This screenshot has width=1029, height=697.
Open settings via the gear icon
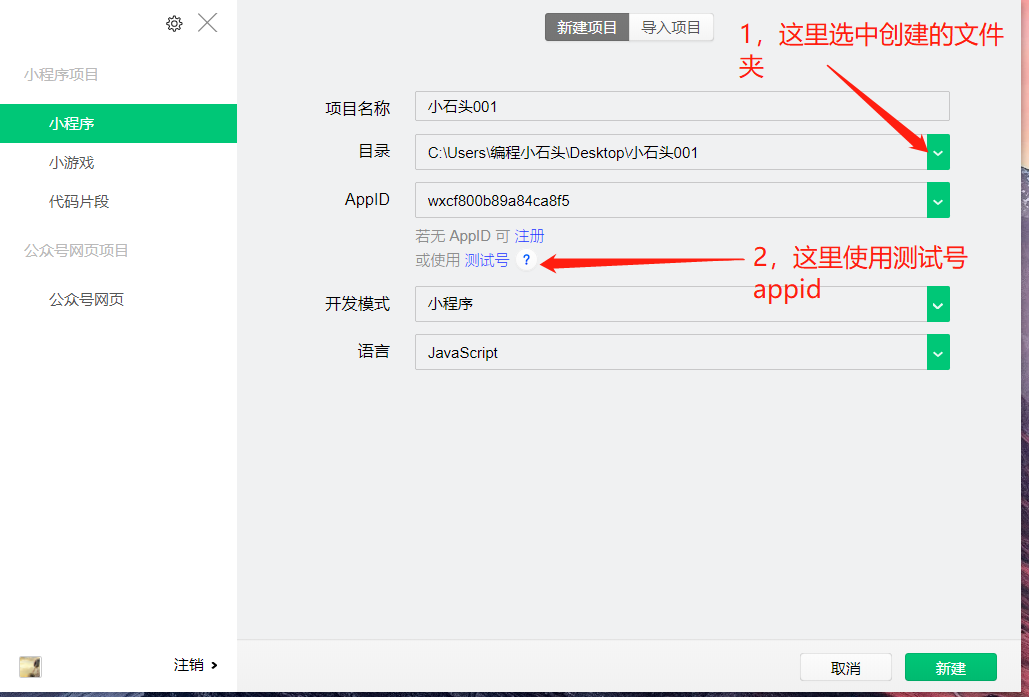pos(174,24)
